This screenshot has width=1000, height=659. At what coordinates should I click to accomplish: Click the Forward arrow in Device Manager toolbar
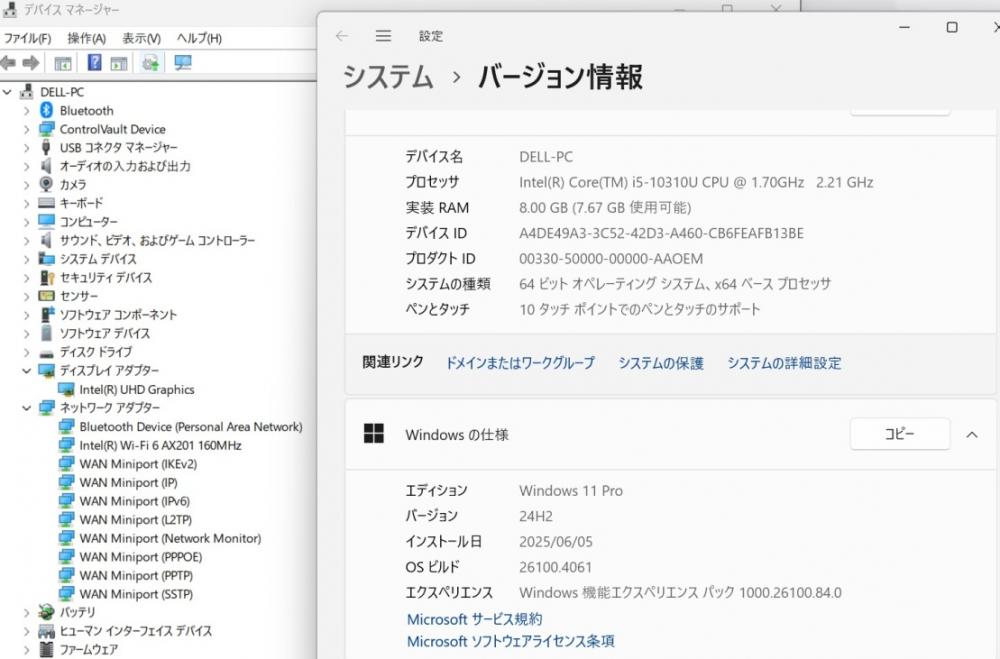(31, 63)
